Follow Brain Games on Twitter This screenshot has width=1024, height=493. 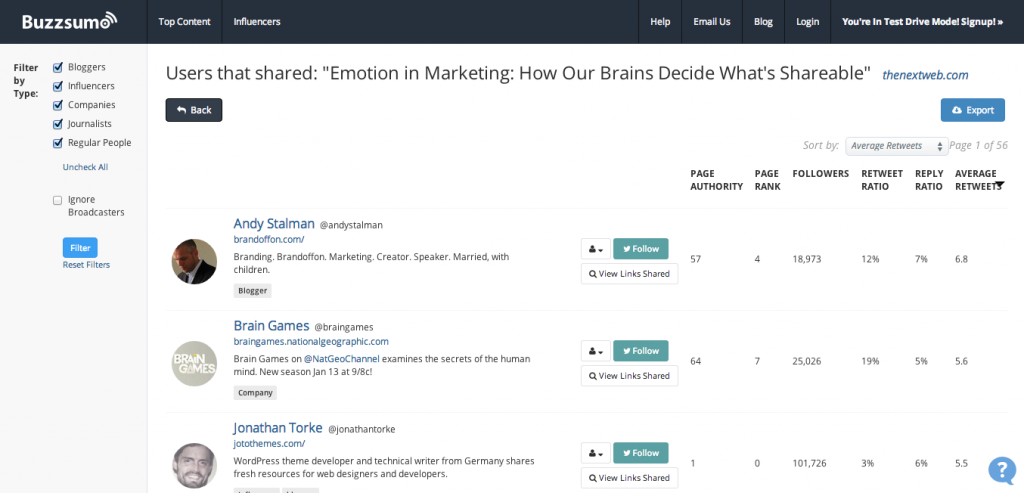pos(641,351)
